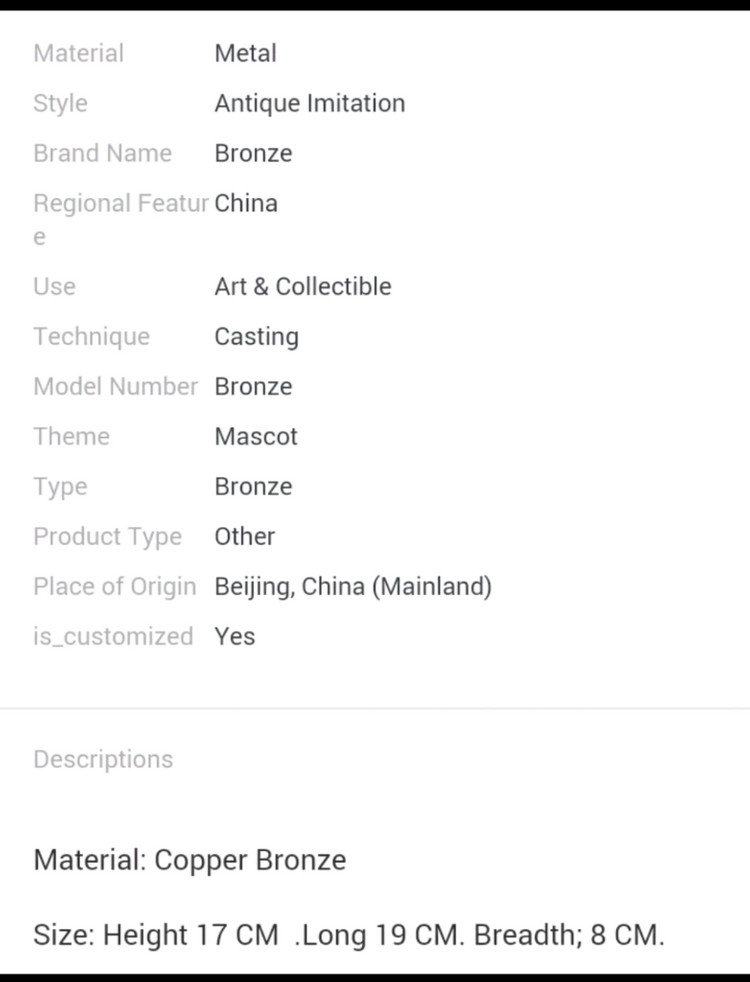Viewport: 750px width, 982px height.
Task: Tap the Product Type label
Action: click(x=107, y=536)
